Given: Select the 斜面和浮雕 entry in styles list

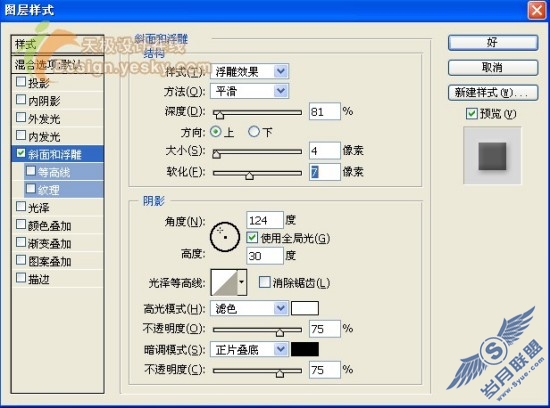Looking at the screenshot, I should pos(58,154).
